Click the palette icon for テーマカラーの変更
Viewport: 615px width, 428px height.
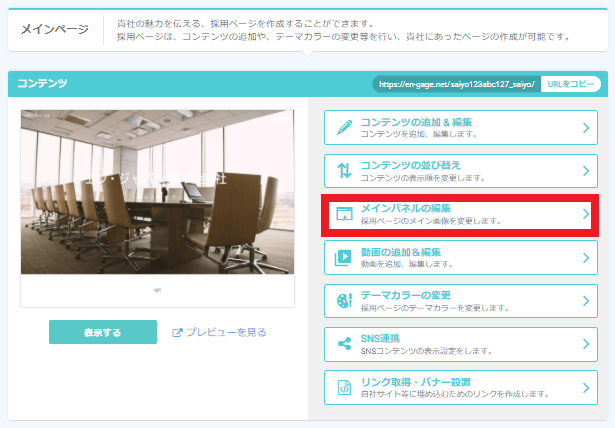344,301
